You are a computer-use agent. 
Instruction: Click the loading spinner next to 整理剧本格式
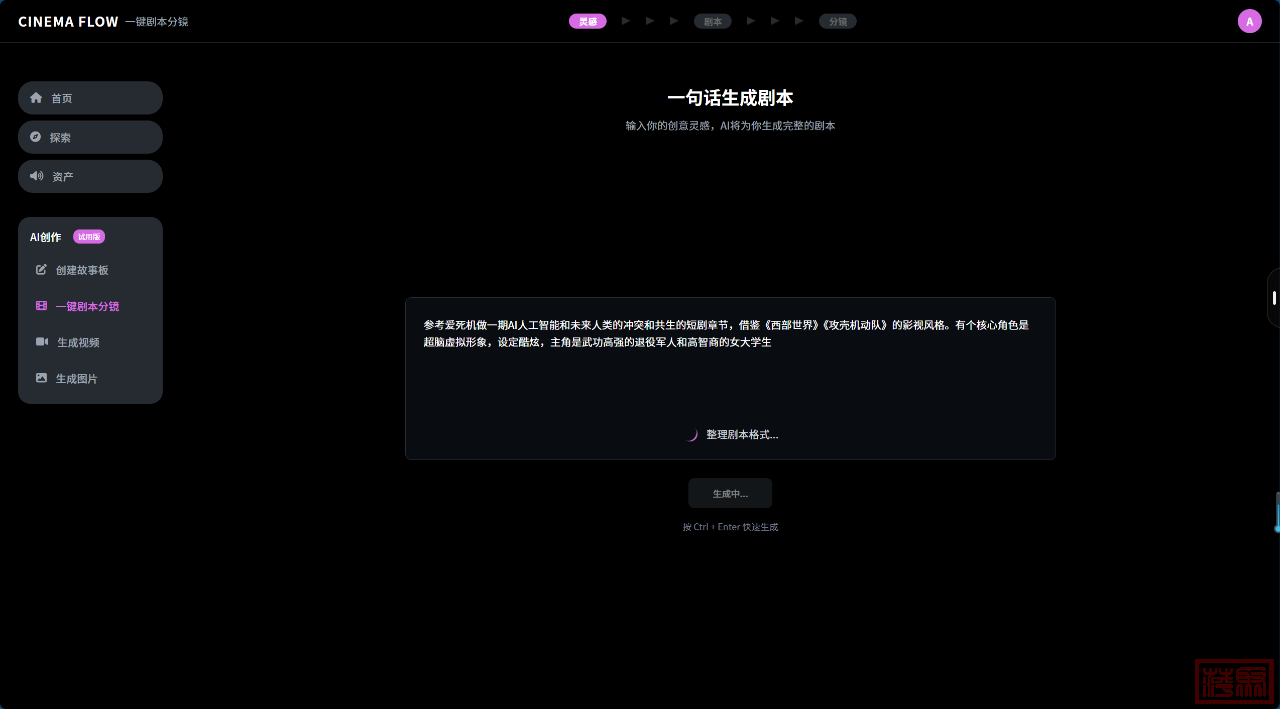(690, 435)
